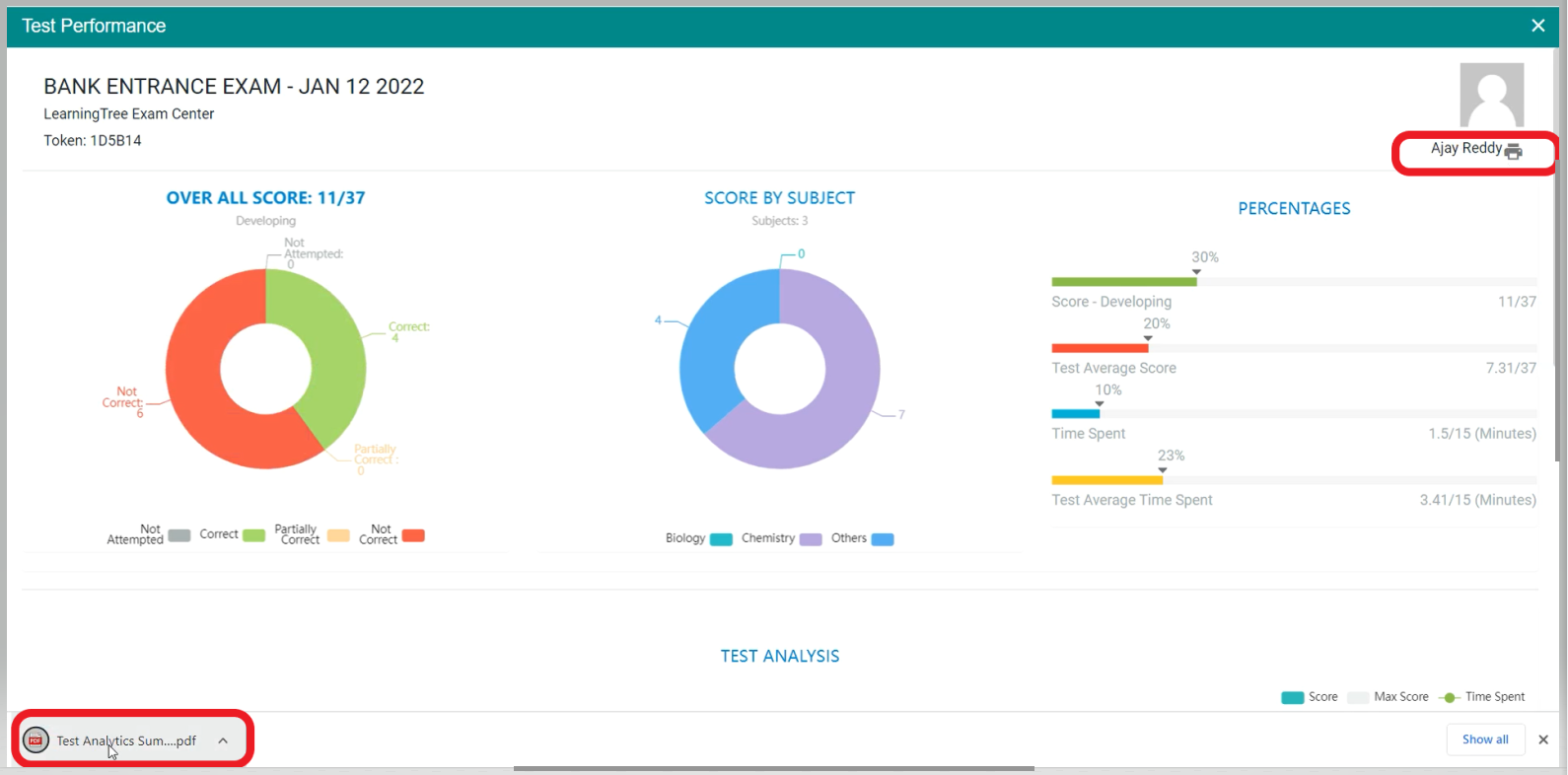Toggle the Score series legend

pos(1309,697)
